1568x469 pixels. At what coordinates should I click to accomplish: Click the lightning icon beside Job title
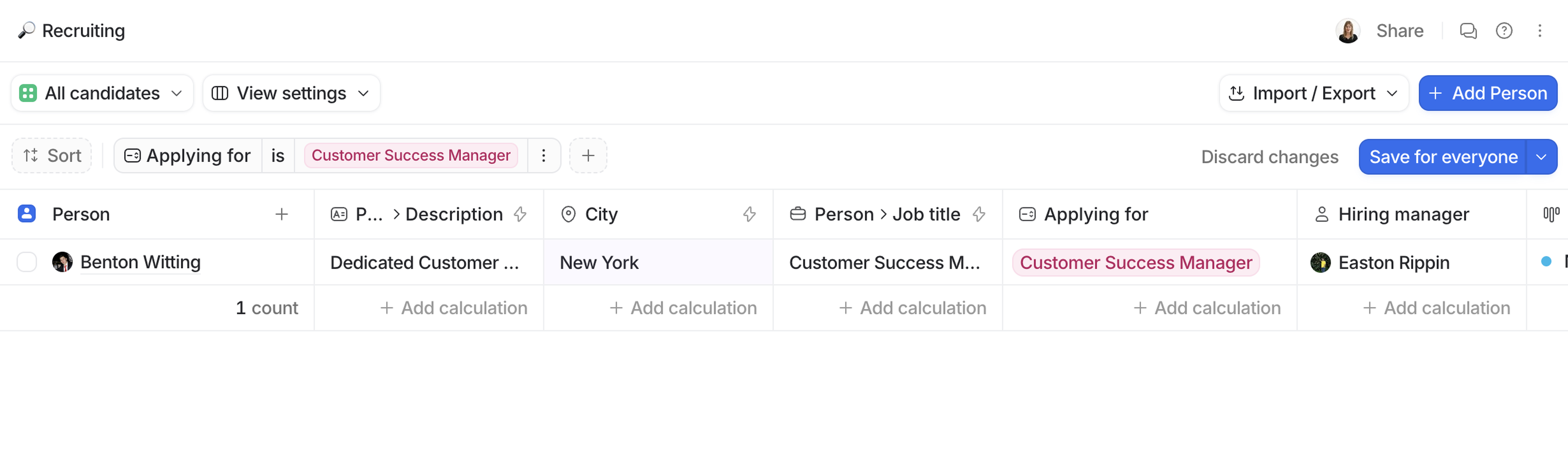point(979,214)
